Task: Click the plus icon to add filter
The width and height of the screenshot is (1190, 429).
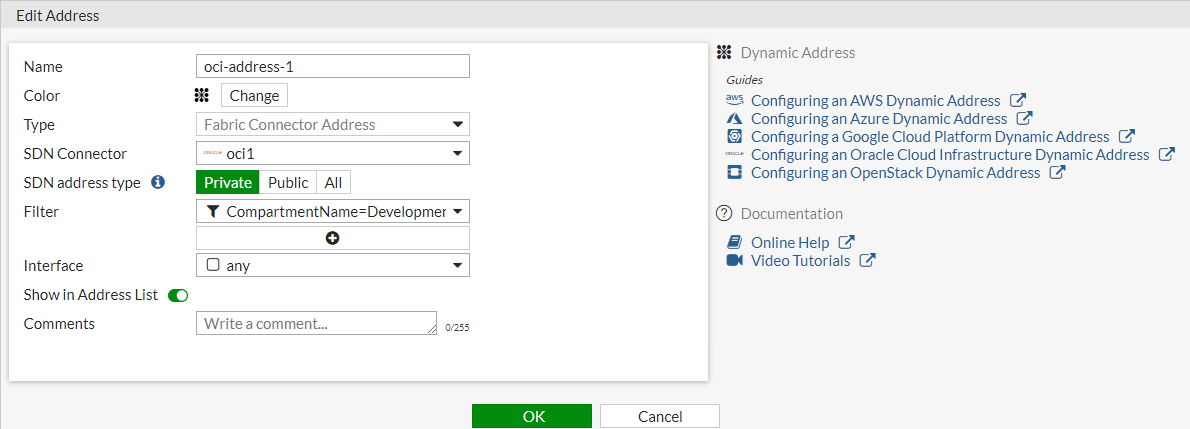Action: click(x=333, y=238)
